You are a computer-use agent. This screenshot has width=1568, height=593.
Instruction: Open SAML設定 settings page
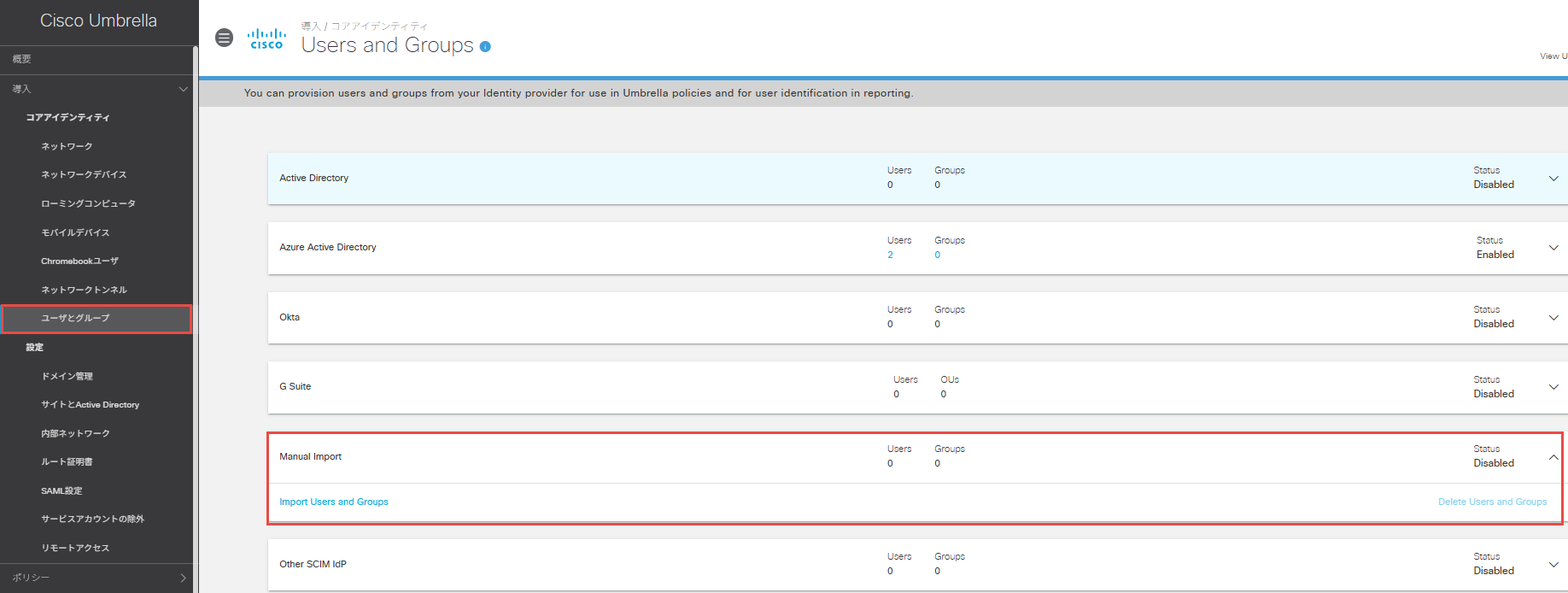(x=61, y=490)
